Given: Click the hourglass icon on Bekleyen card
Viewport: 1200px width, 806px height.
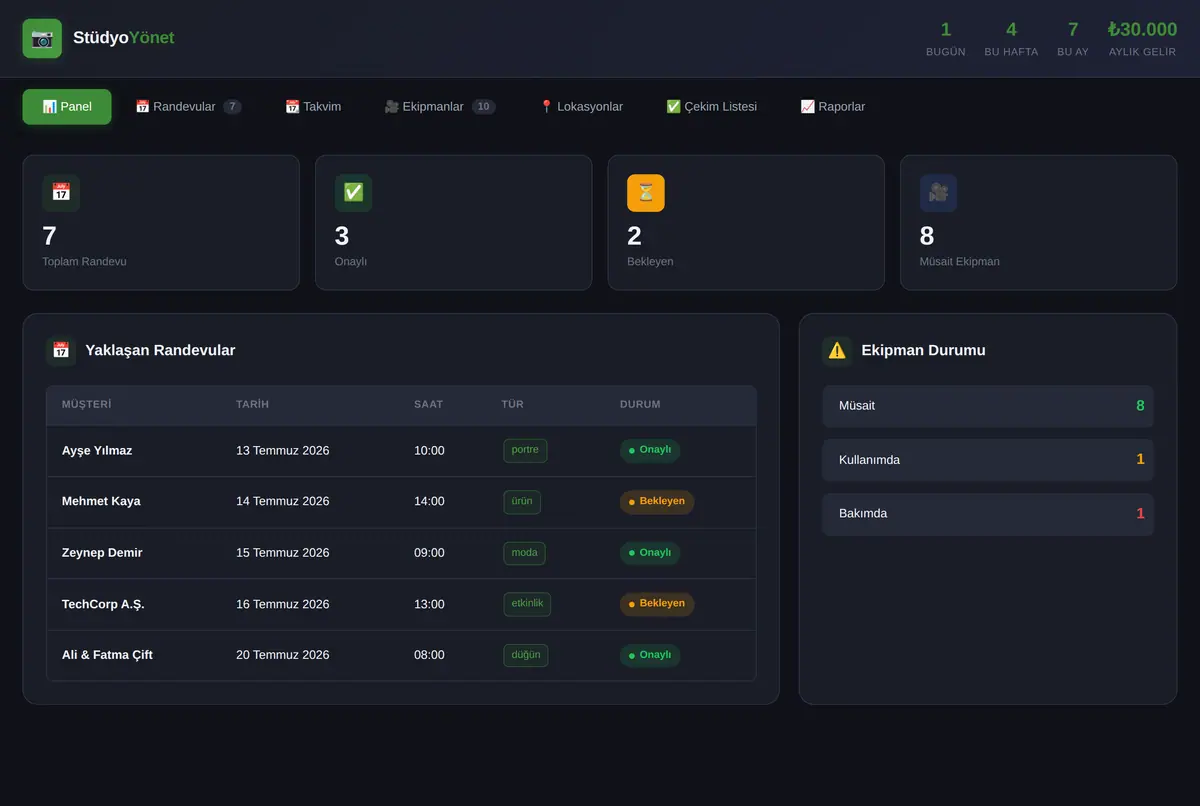Looking at the screenshot, I should point(646,193).
